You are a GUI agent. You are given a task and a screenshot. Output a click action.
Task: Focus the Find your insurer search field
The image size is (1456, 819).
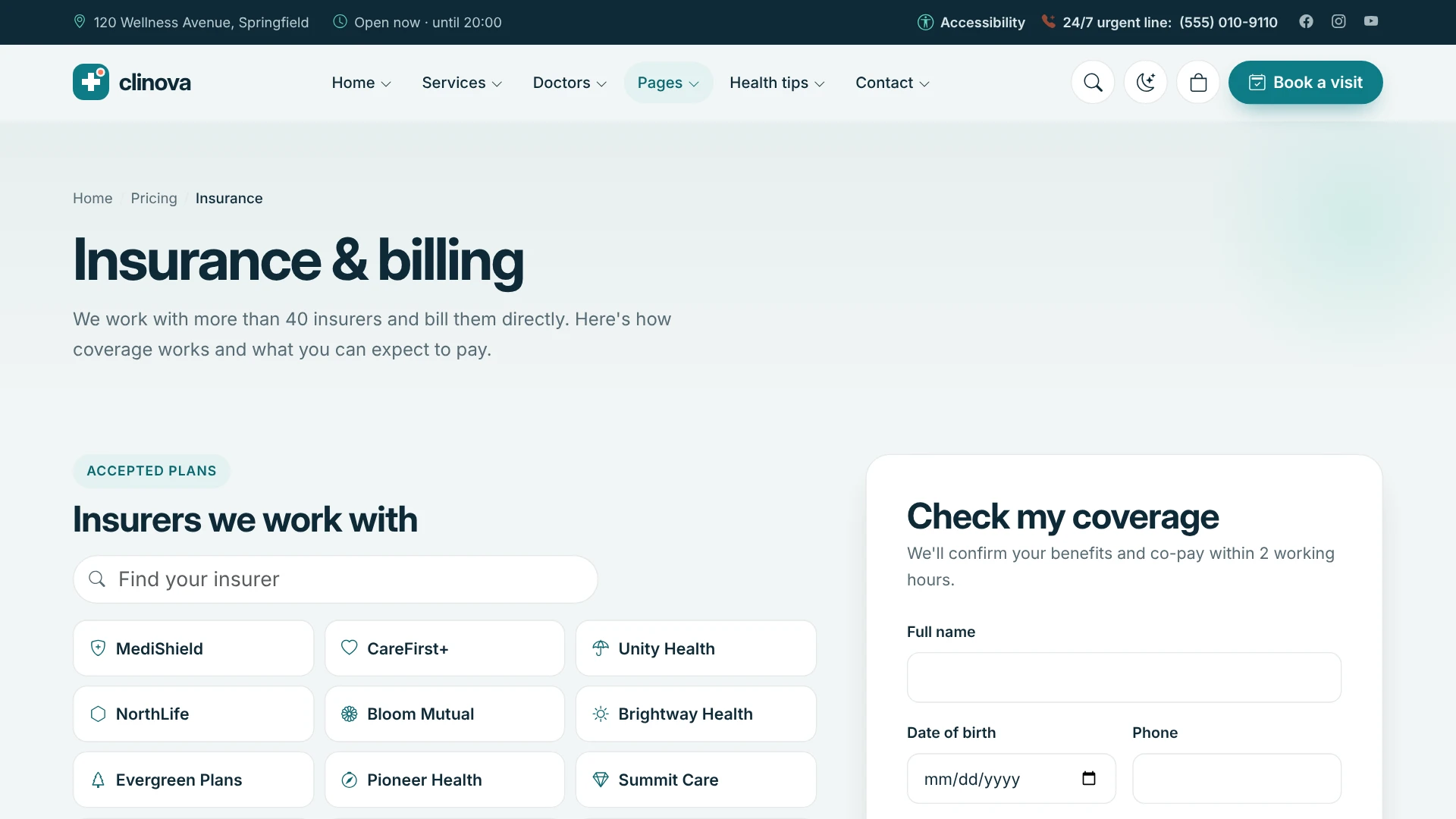335,579
